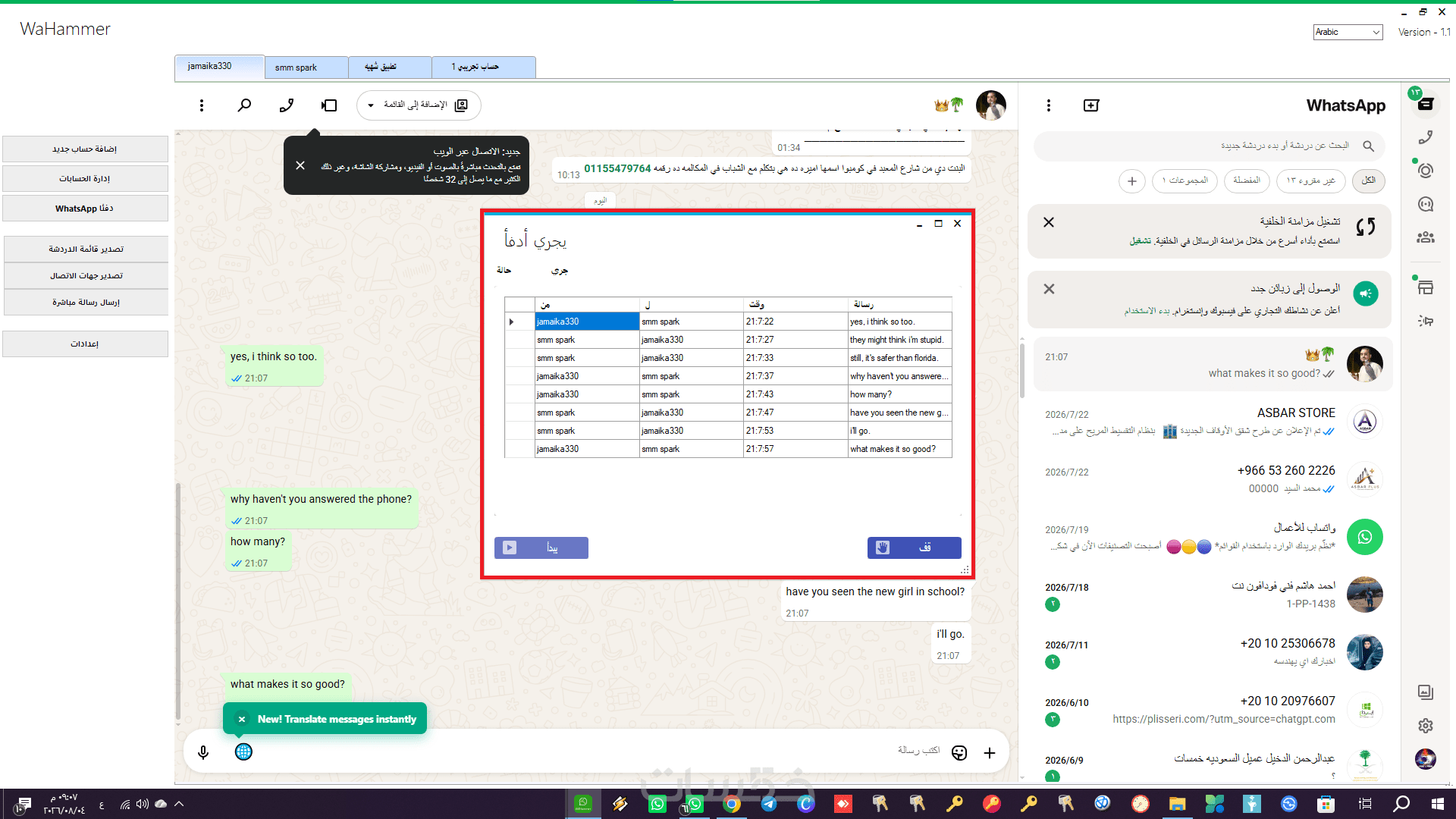Open Communities in navigation rail
The height and width of the screenshot is (819, 1456).
pyautogui.click(x=1426, y=237)
